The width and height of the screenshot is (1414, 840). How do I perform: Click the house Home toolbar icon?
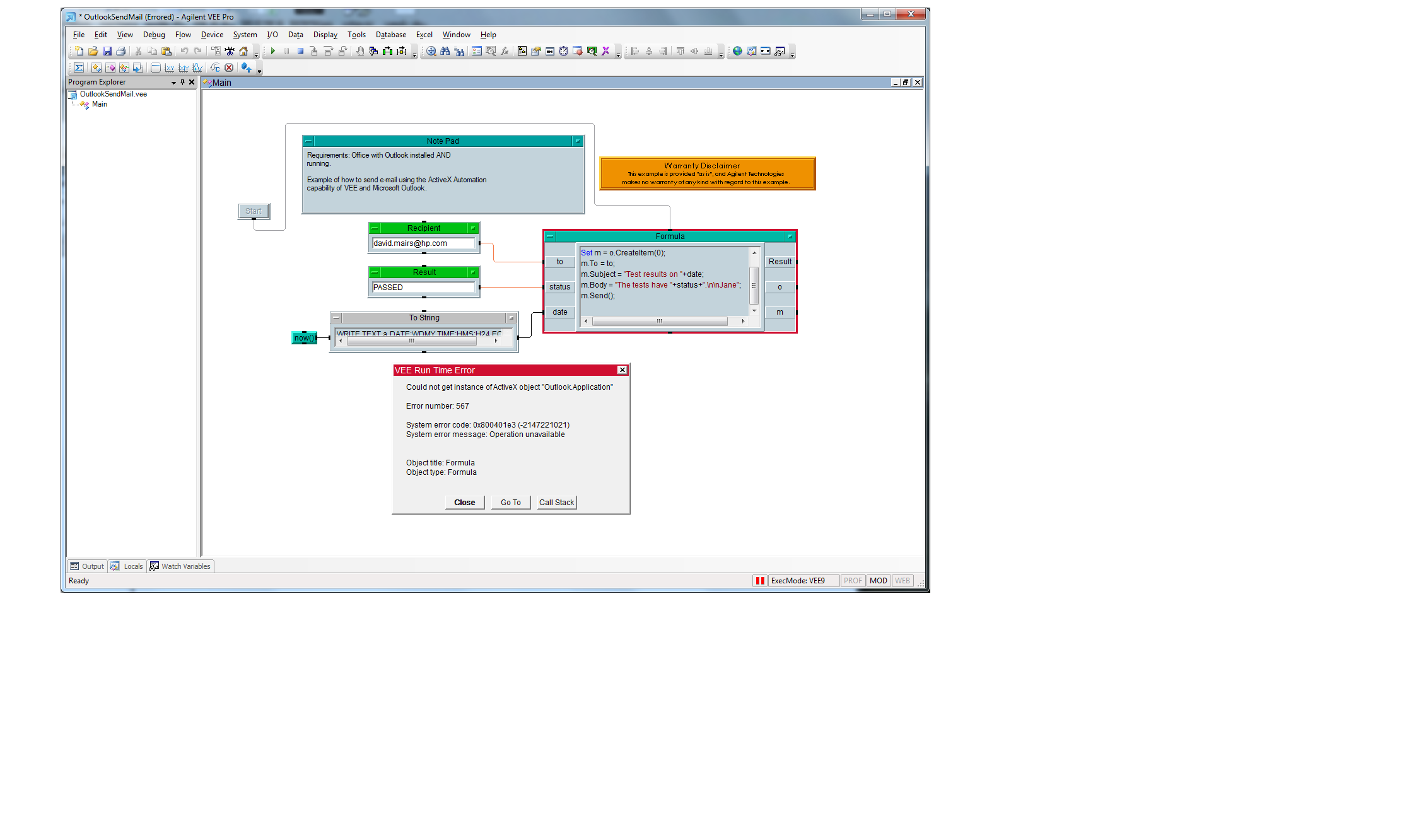243,51
